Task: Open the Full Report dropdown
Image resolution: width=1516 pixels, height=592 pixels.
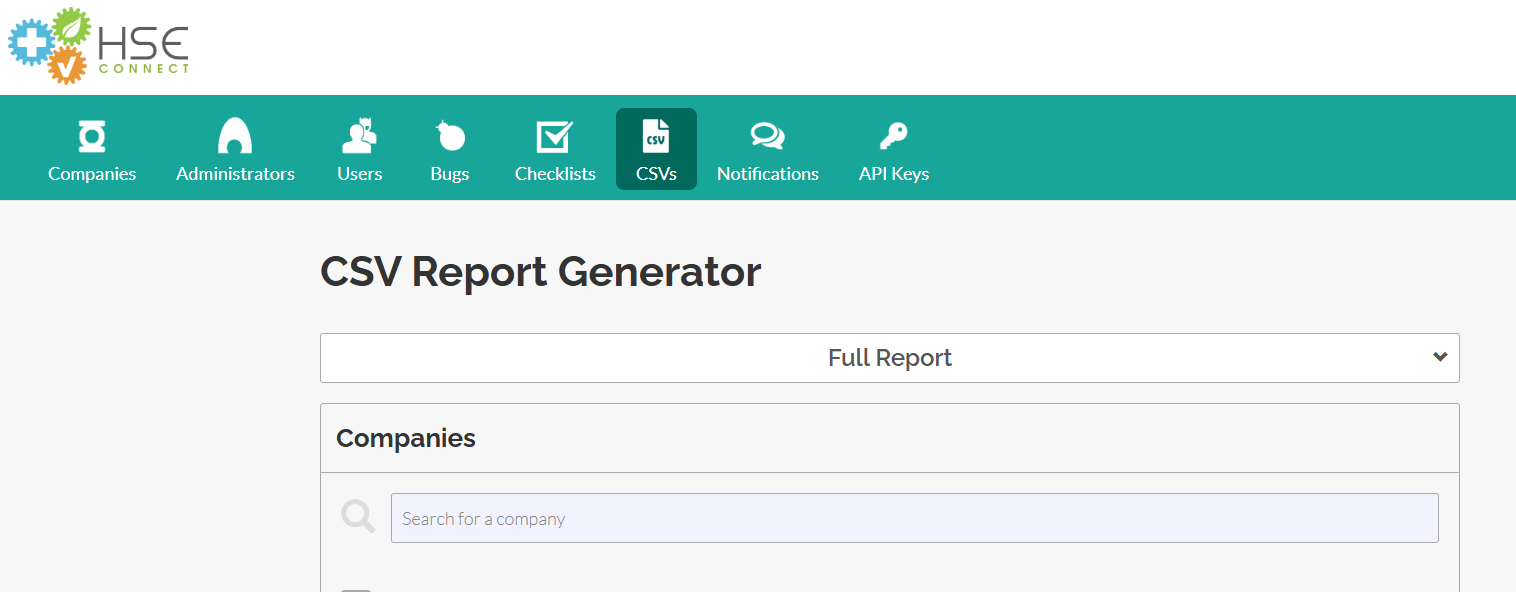Action: coord(890,358)
